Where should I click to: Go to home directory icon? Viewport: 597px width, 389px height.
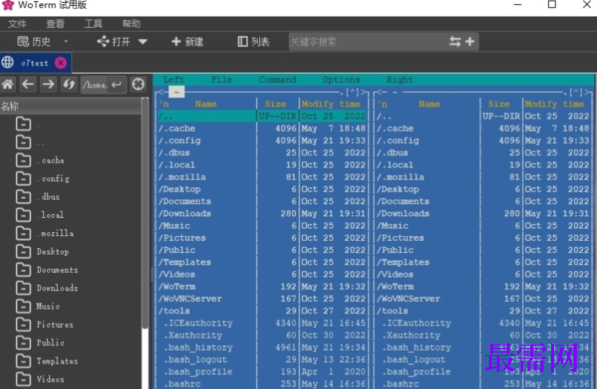pos(8,84)
